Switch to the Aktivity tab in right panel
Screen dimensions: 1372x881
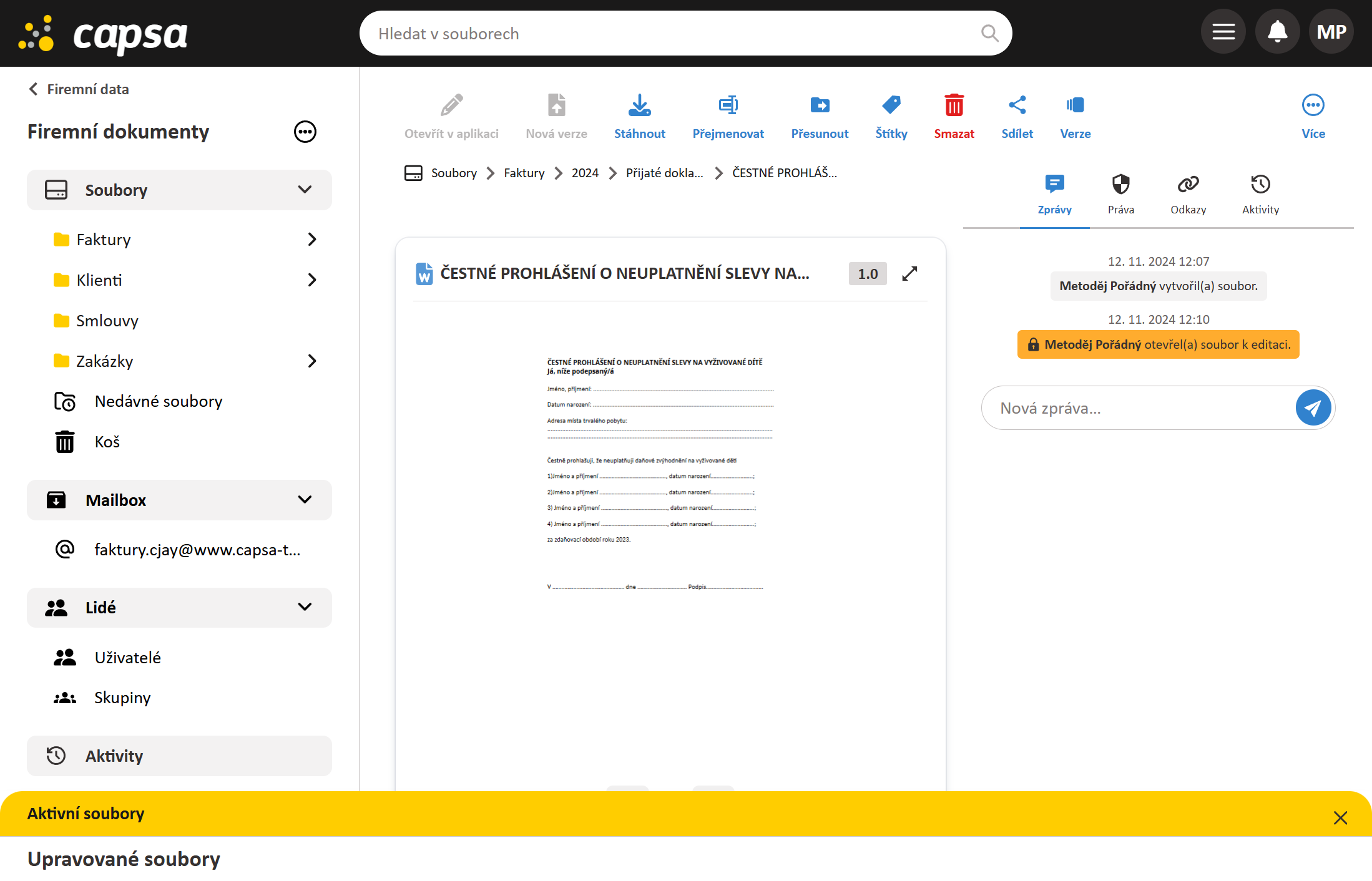(1260, 193)
